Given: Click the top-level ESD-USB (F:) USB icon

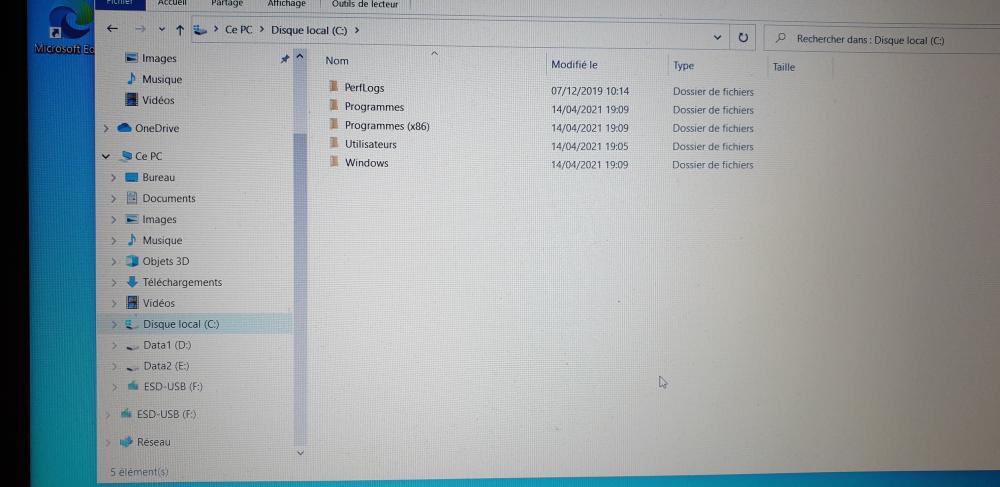Looking at the screenshot, I should (126, 413).
